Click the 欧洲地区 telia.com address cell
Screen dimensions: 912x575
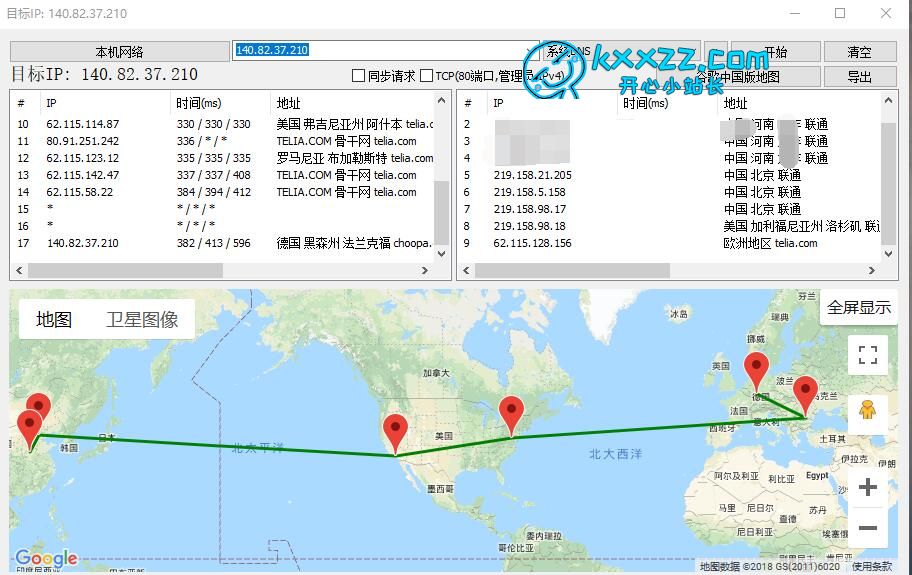coord(770,243)
